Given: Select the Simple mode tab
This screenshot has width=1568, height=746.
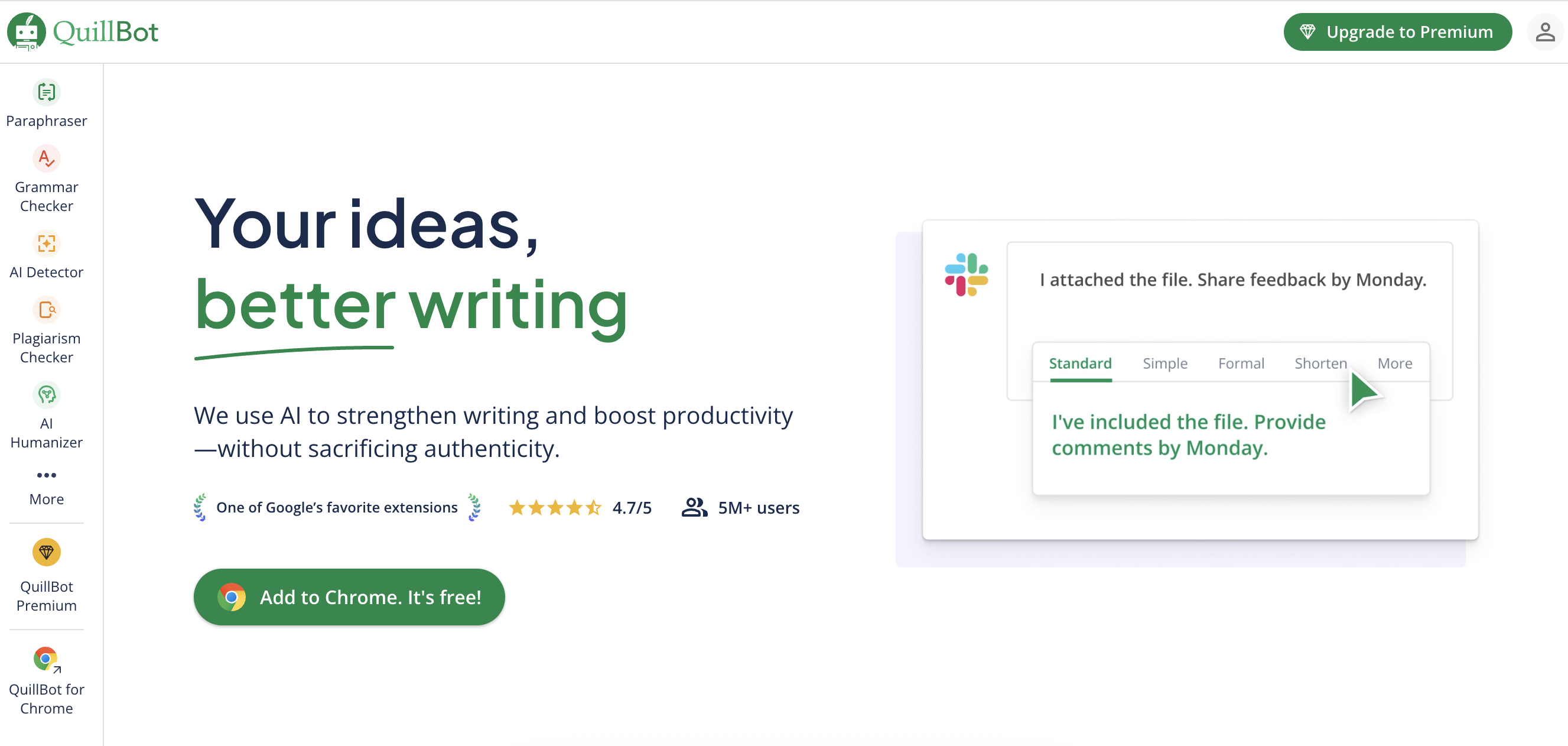Looking at the screenshot, I should [x=1164, y=364].
